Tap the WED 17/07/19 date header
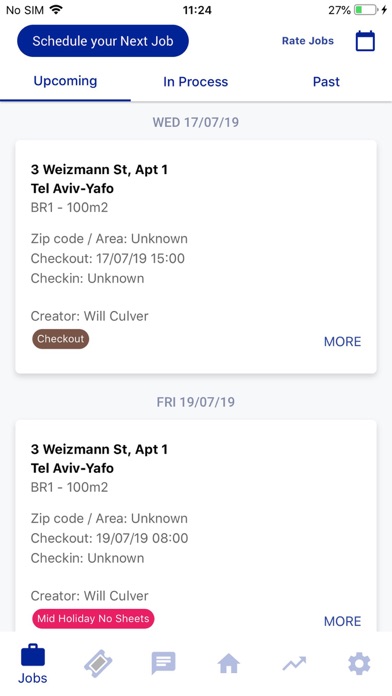Image resolution: width=392 pixels, height=696 pixels. [195, 122]
